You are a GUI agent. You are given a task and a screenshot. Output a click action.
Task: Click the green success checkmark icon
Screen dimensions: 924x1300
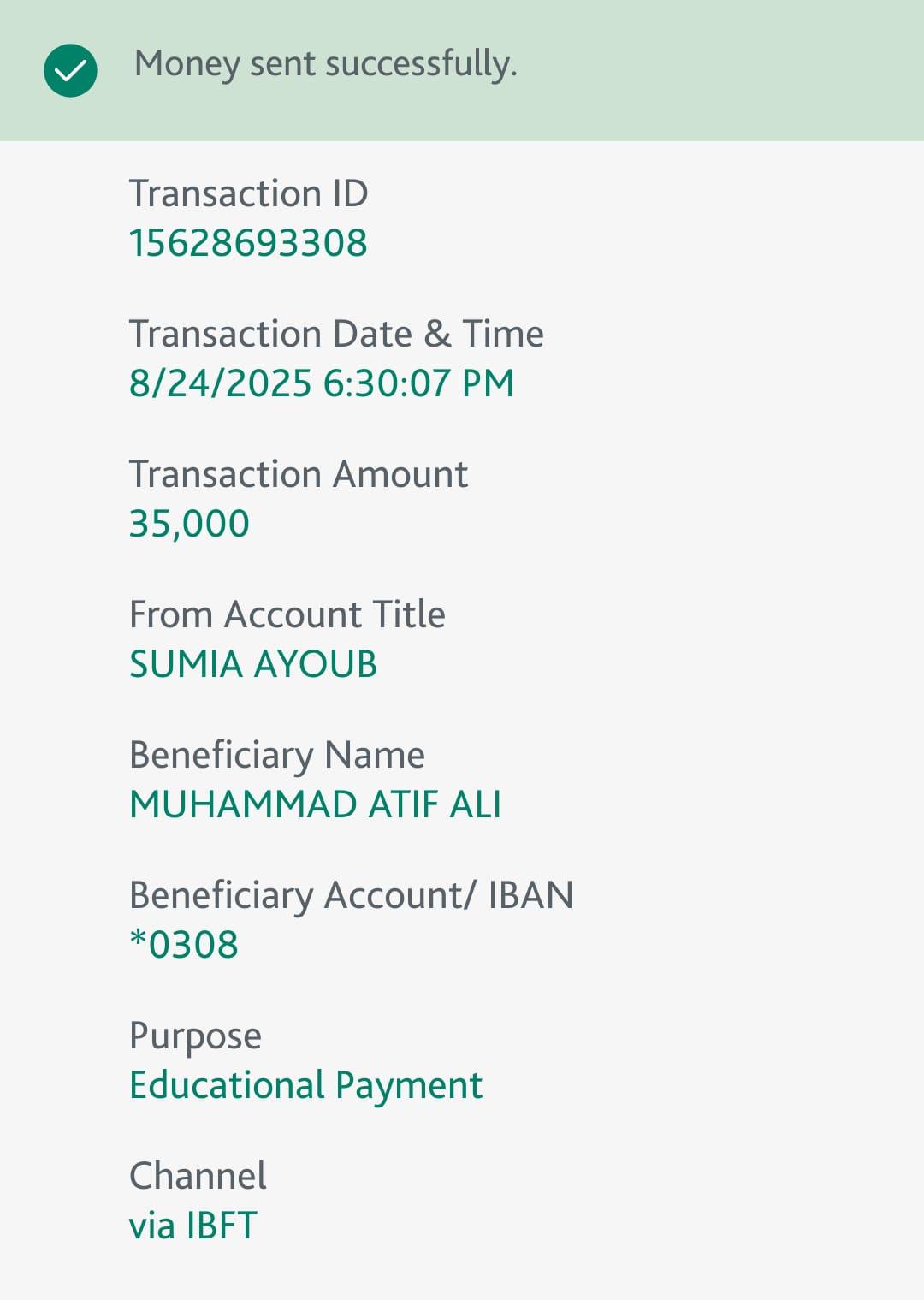click(70, 70)
